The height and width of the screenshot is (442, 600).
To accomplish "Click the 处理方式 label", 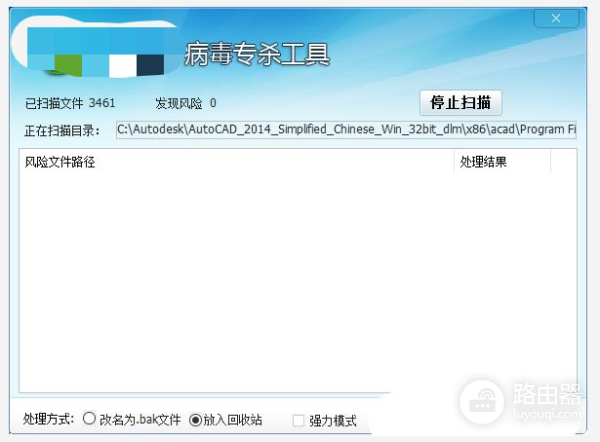I will [48, 419].
